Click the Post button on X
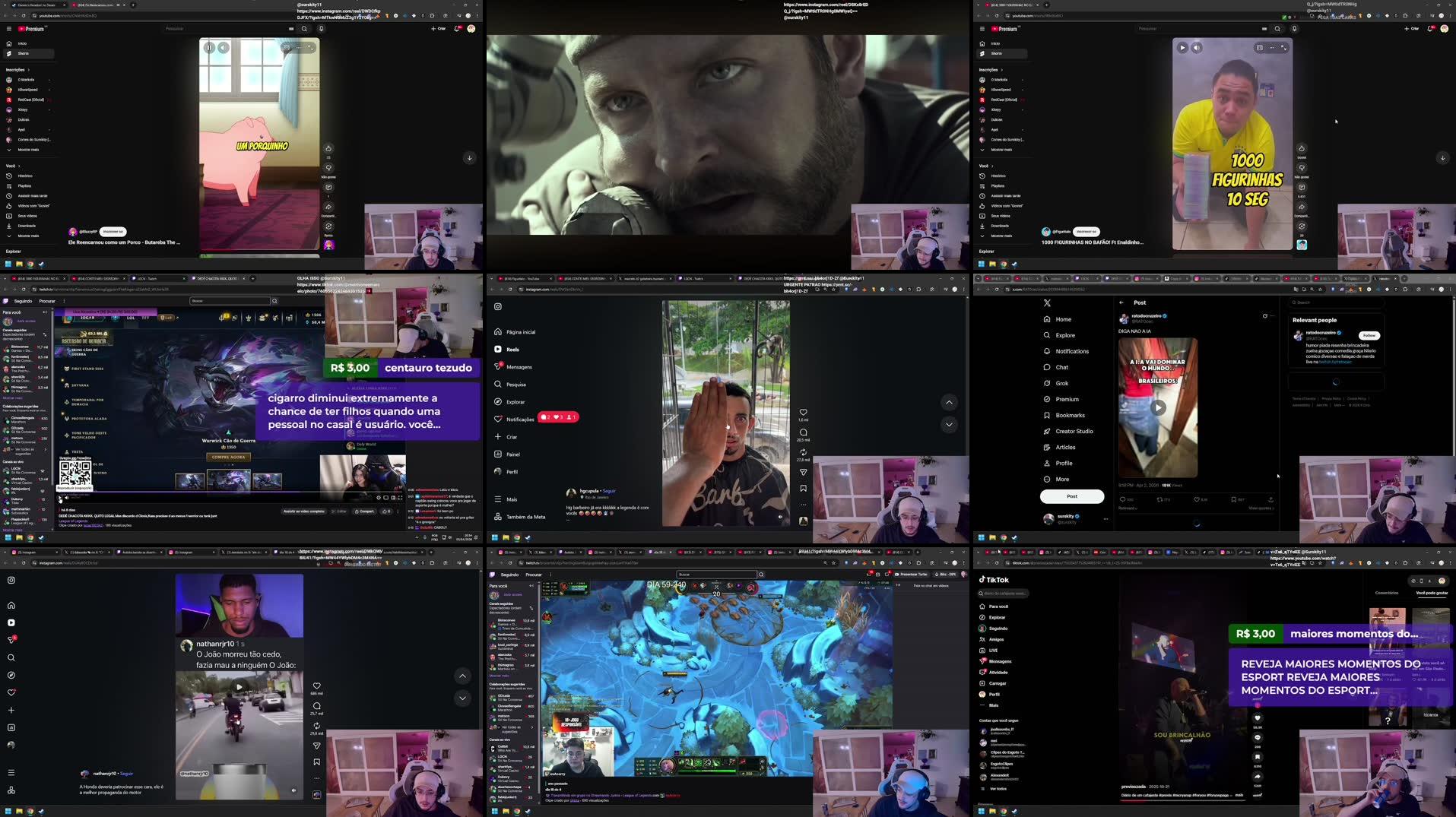This screenshot has width=1456, height=817. pos(1071,496)
